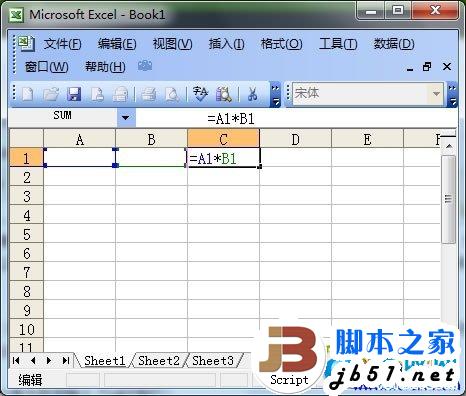Viewport: 466px width, 396px height.
Task: Open the 工具(T) menu
Action: [x=338, y=44]
